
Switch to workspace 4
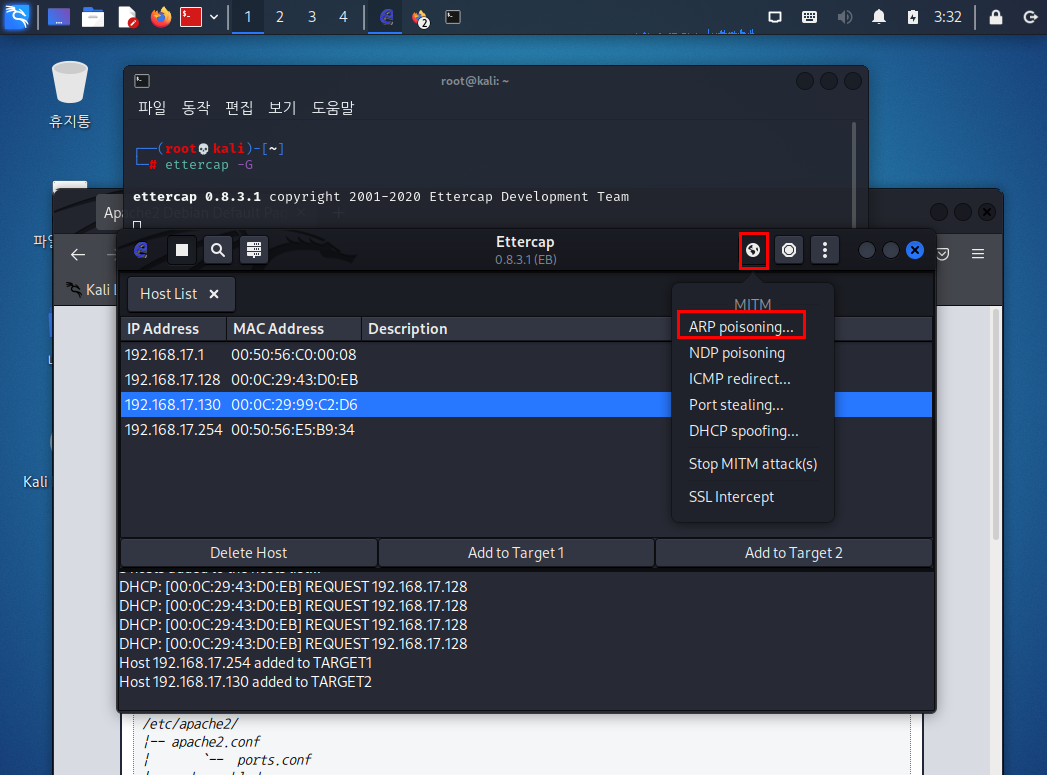pos(343,17)
